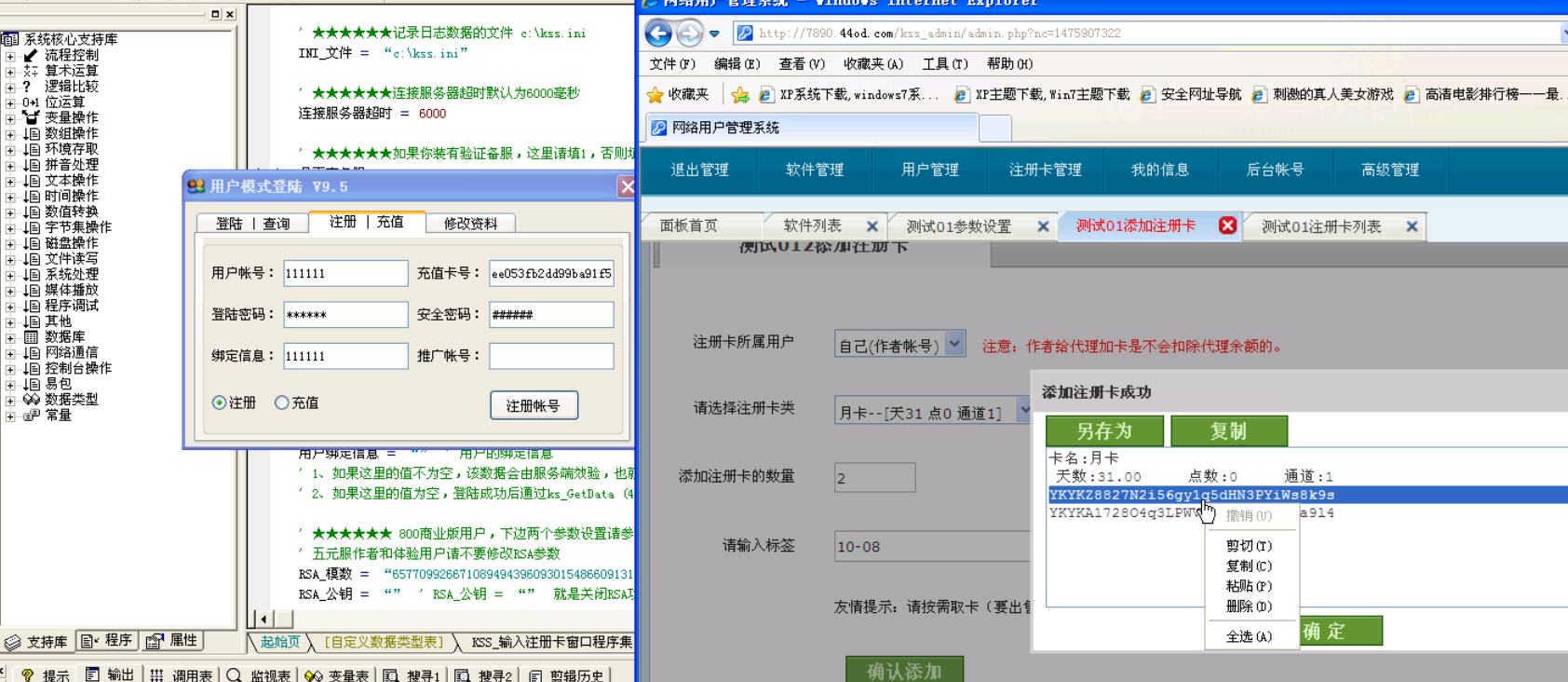Click the 流程控制 library icon
1568x682 pixels.
point(31,55)
